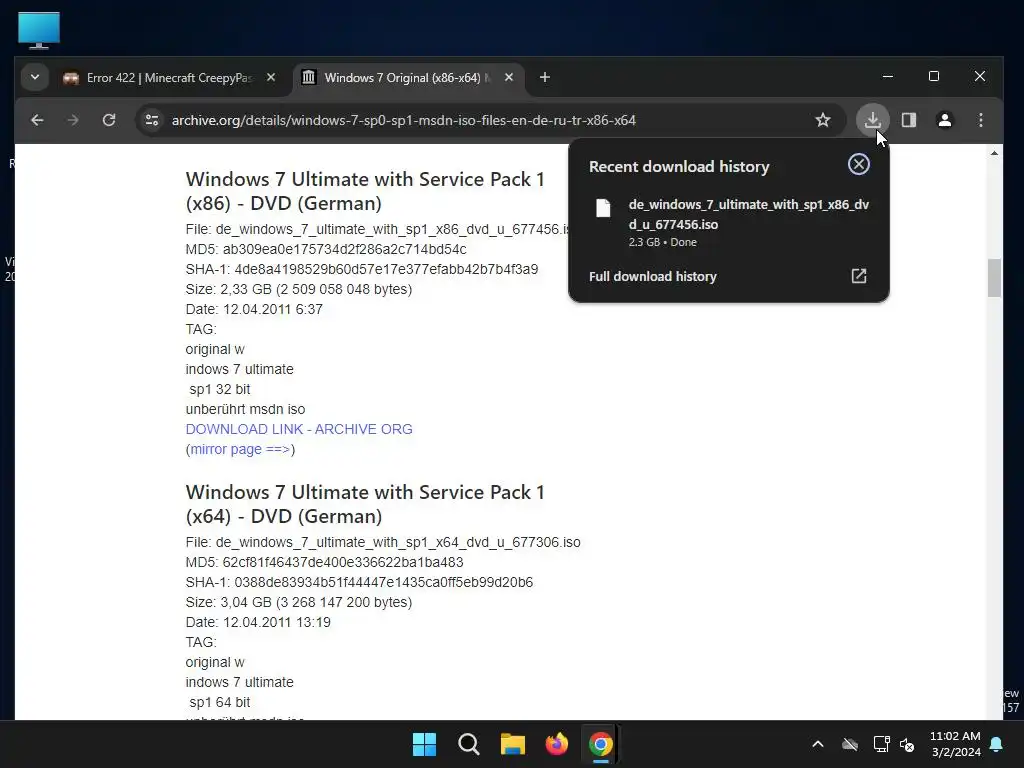Click the 'sp1 32 bit' tag text
This screenshot has height=768, width=1024.
pos(220,389)
